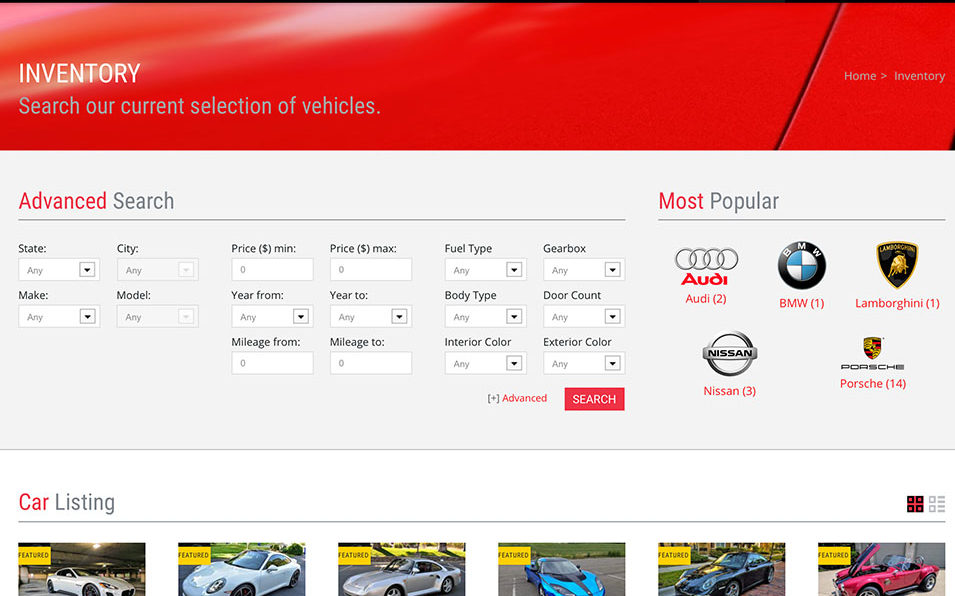Switch to grid view in Car Listing

pos(914,504)
